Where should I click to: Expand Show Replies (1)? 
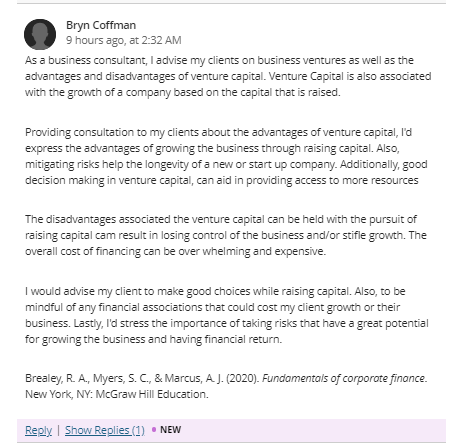coord(105,430)
